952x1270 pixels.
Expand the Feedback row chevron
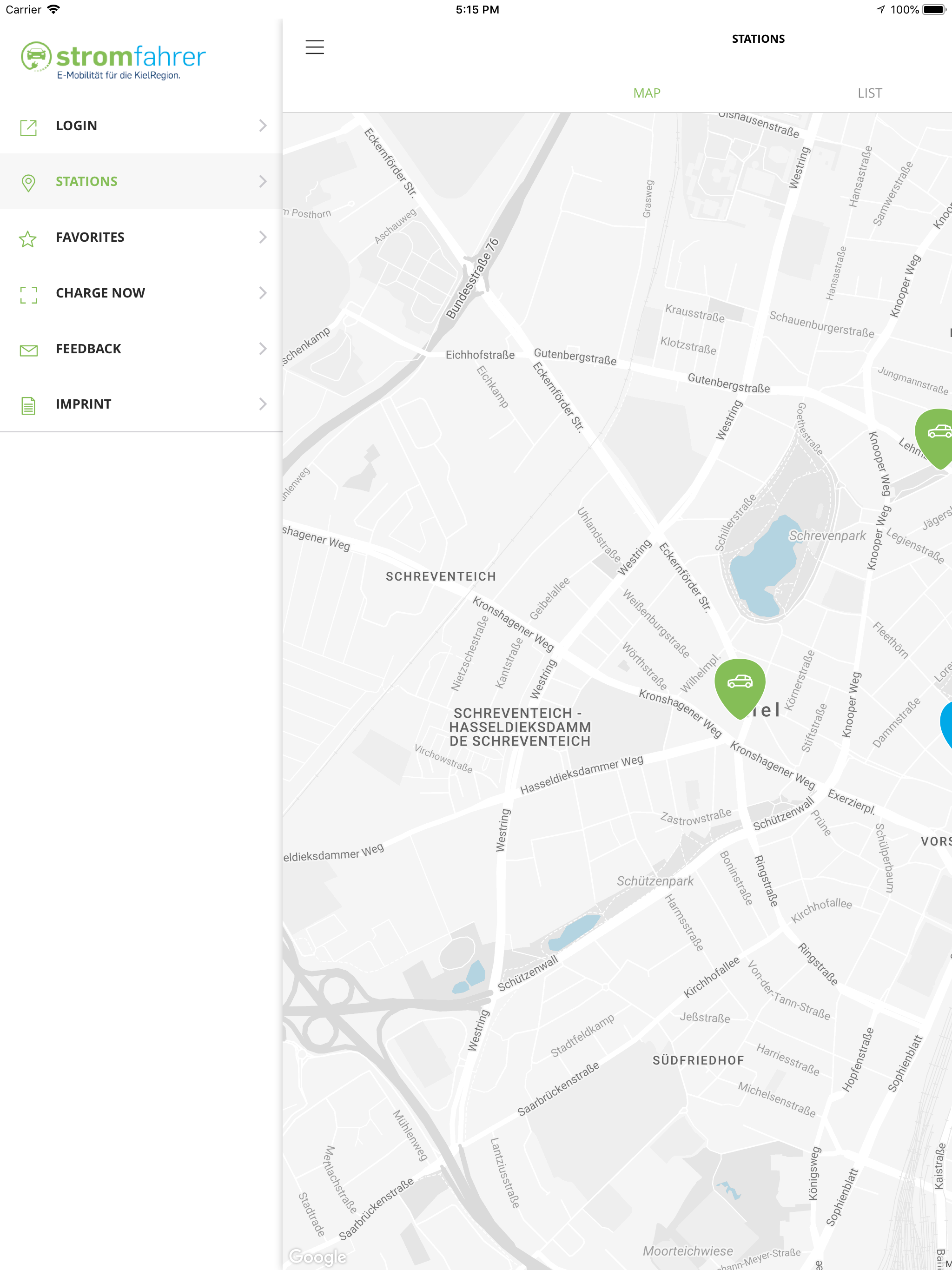[263, 349]
